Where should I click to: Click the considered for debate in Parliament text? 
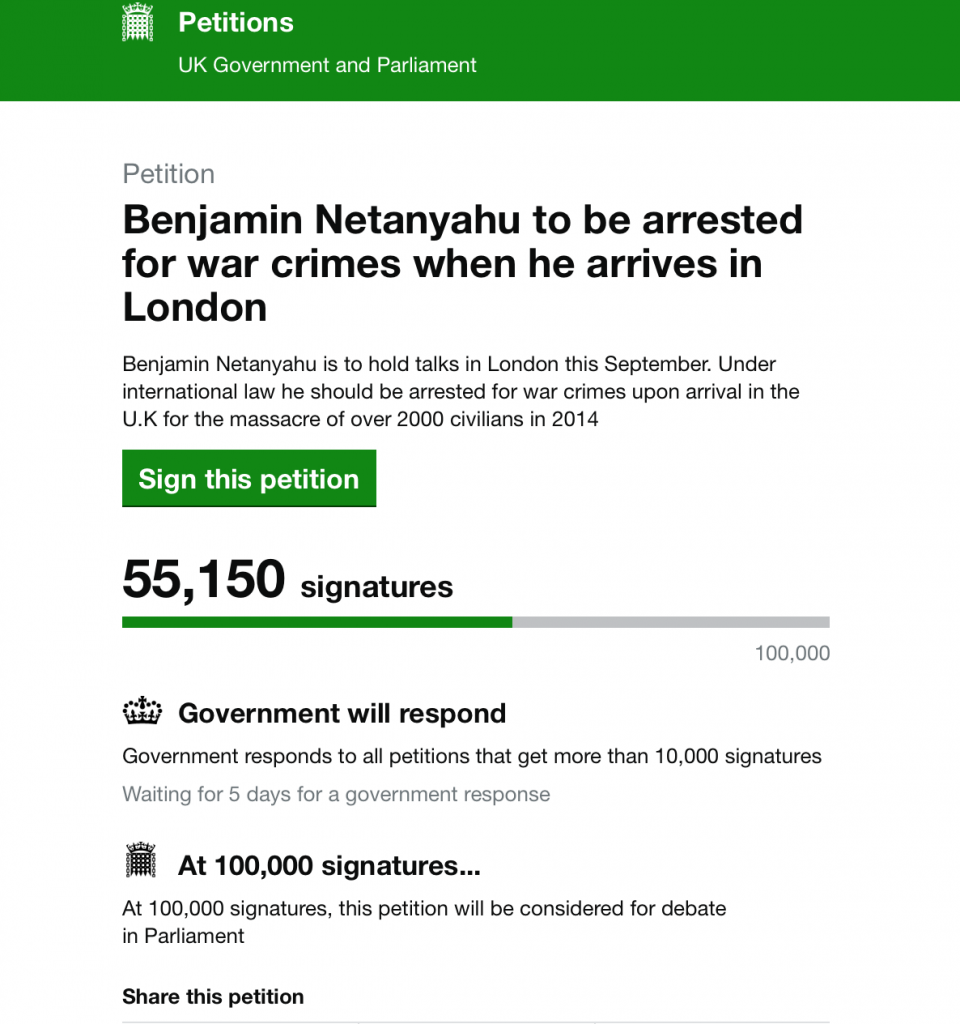(x=424, y=922)
